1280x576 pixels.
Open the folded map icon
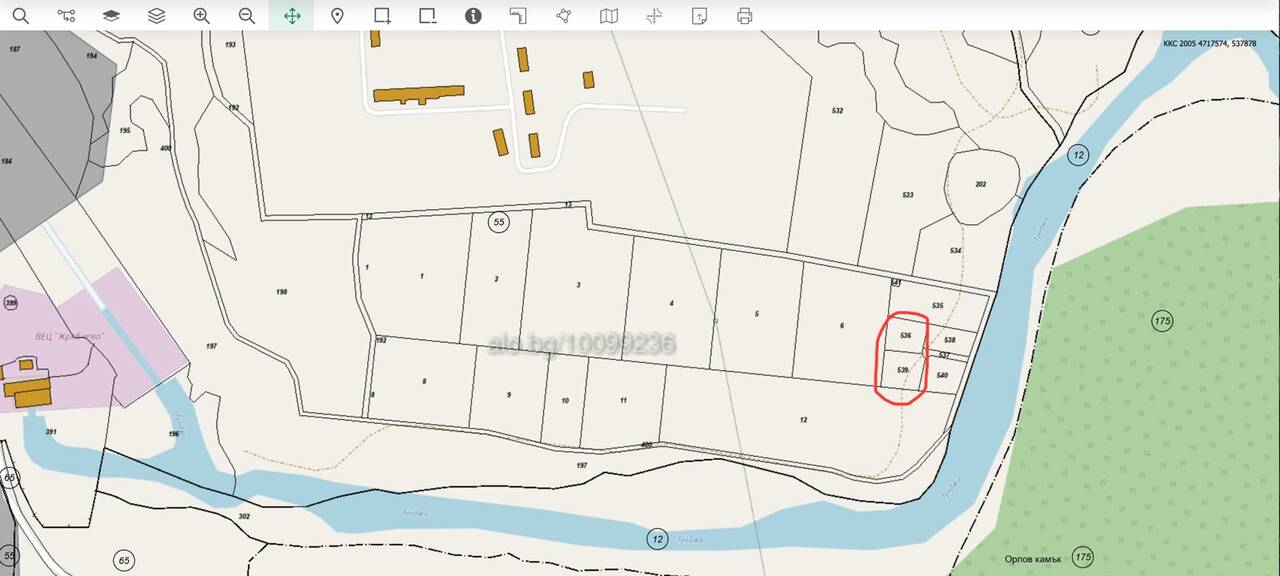609,15
